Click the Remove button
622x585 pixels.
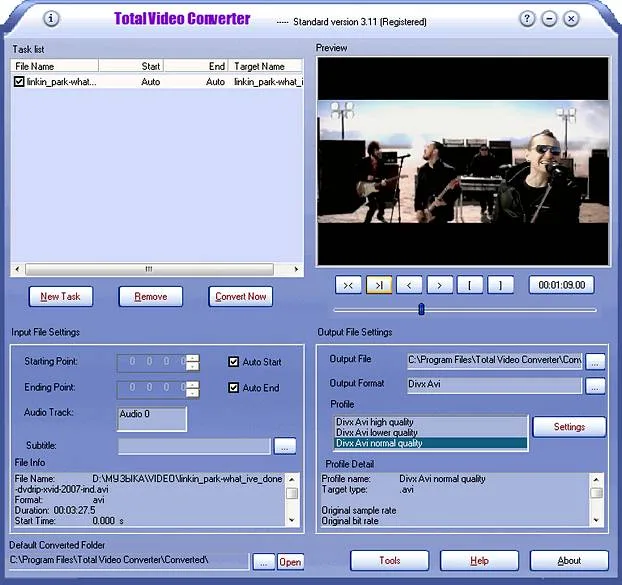[x=151, y=297]
